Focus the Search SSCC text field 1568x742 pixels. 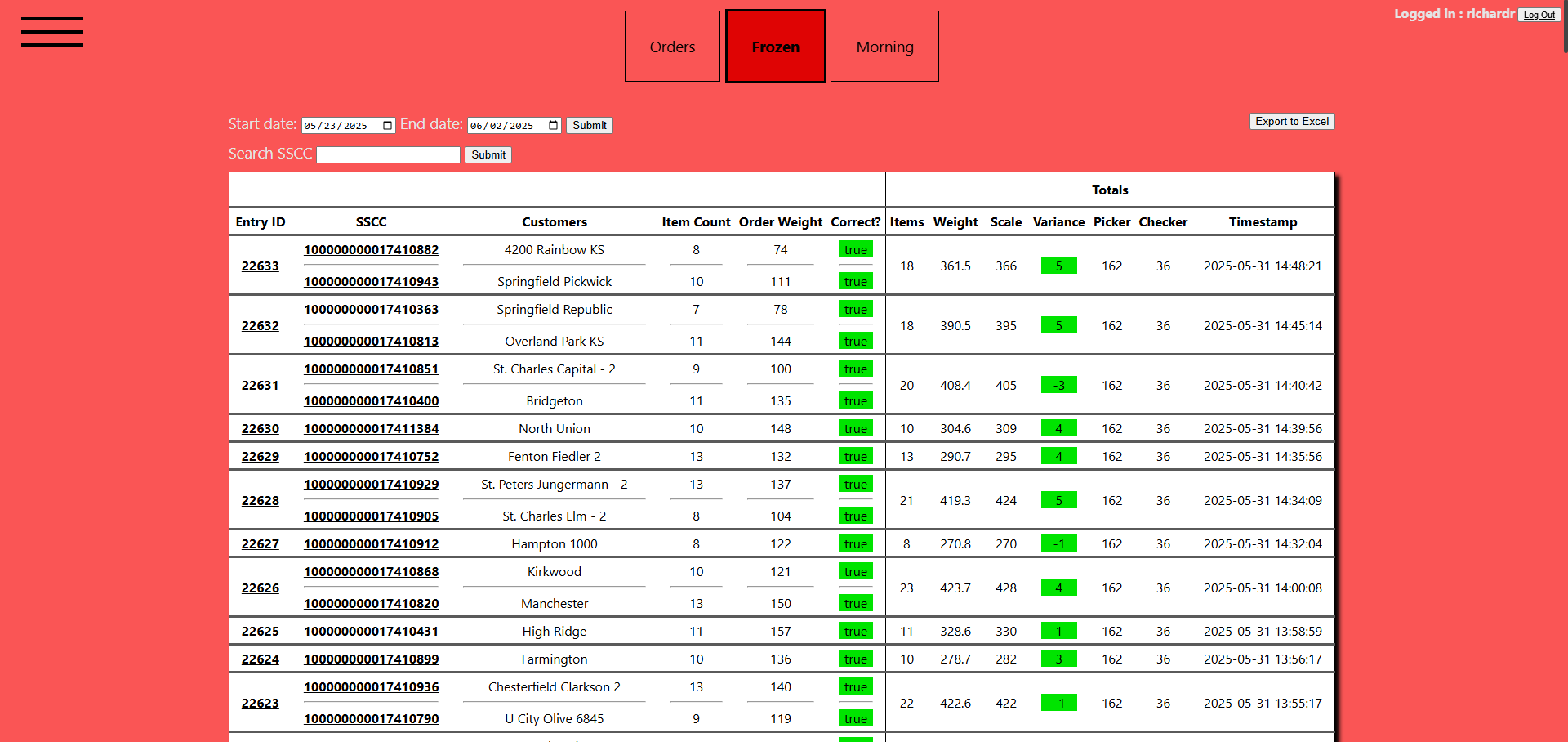tap(388, 155)
